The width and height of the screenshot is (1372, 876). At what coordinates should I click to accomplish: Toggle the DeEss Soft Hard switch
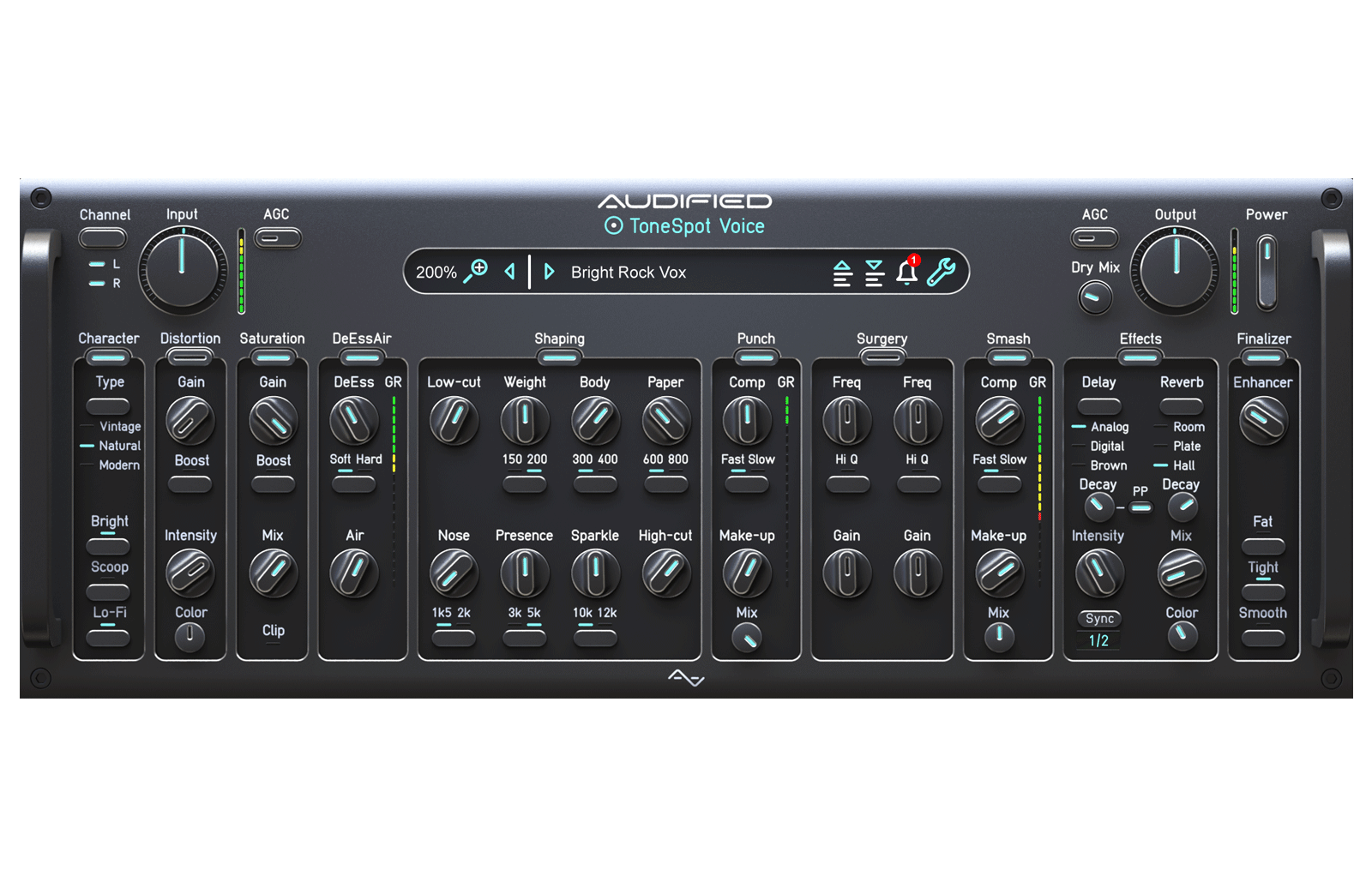tap(353, 483)
